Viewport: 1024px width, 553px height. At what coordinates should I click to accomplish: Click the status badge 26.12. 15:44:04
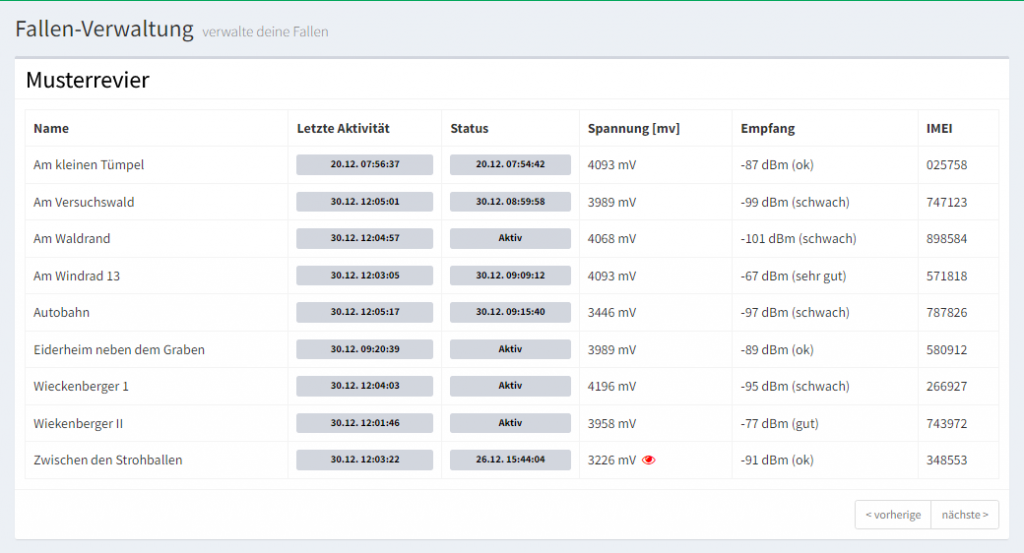[510, 460]
